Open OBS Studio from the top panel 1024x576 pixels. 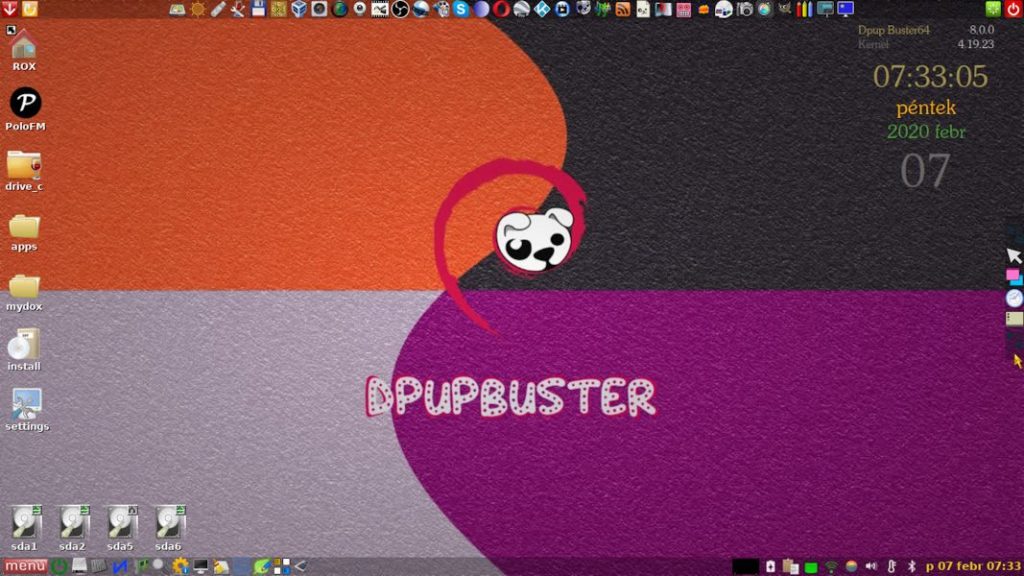pyautogui.click(x=400, y=9)
